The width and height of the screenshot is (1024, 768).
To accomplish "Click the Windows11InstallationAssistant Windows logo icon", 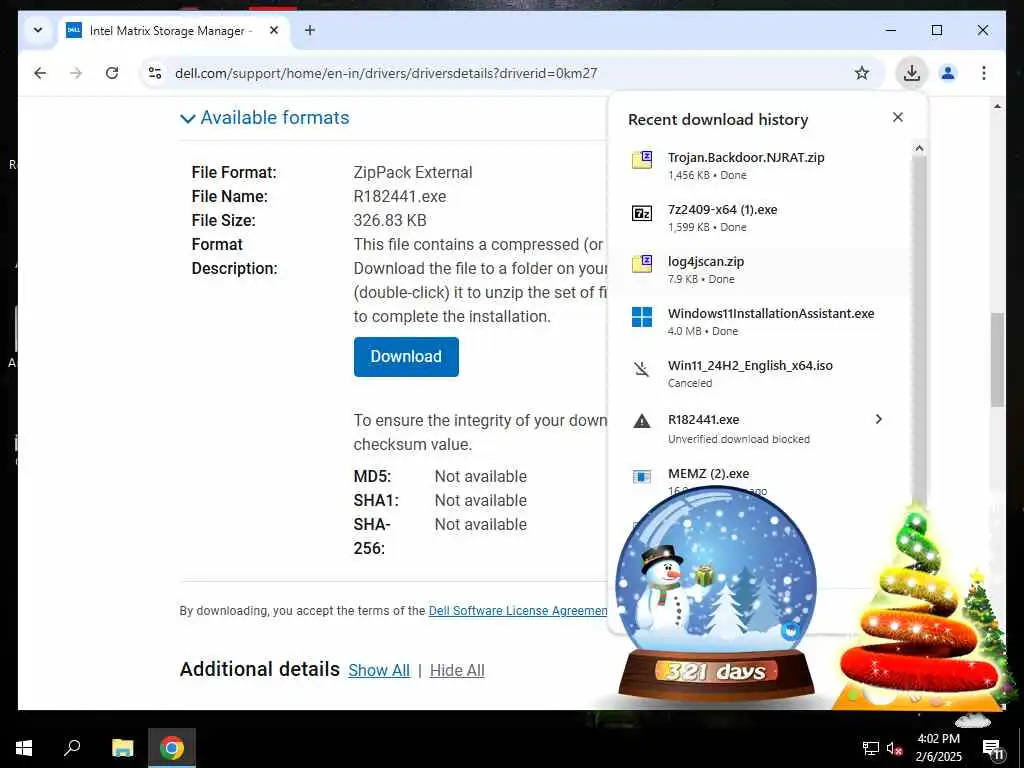I will pyautogui.click(x=642, y=317).
